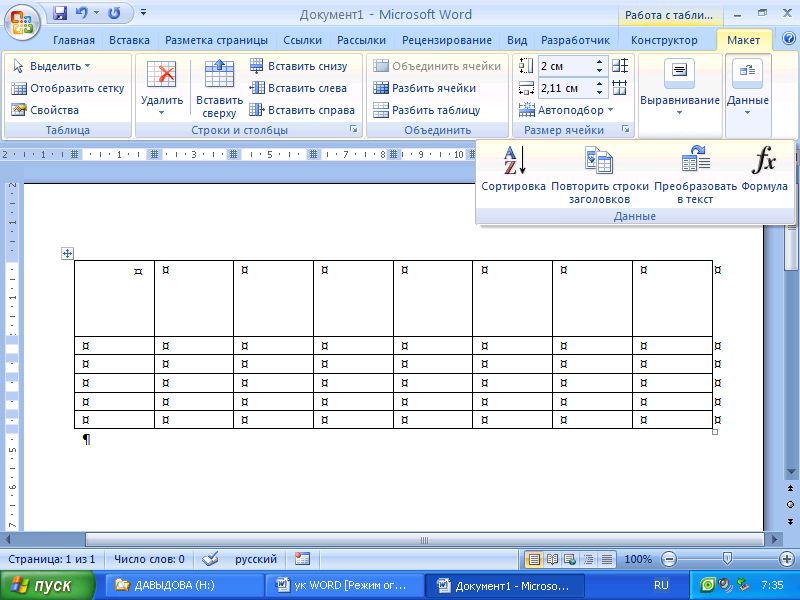Screen dimensions: 800x600
Task: Click Преобразовать в текст
Action: (695, 174)
